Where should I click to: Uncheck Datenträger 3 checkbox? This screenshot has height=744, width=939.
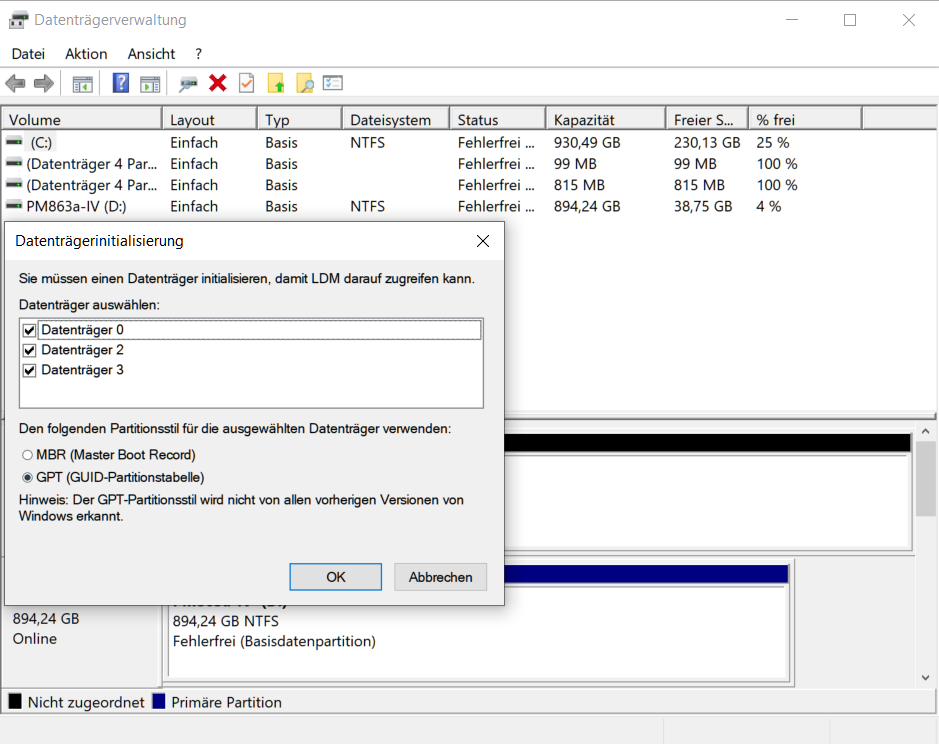[x=29, y=370]
